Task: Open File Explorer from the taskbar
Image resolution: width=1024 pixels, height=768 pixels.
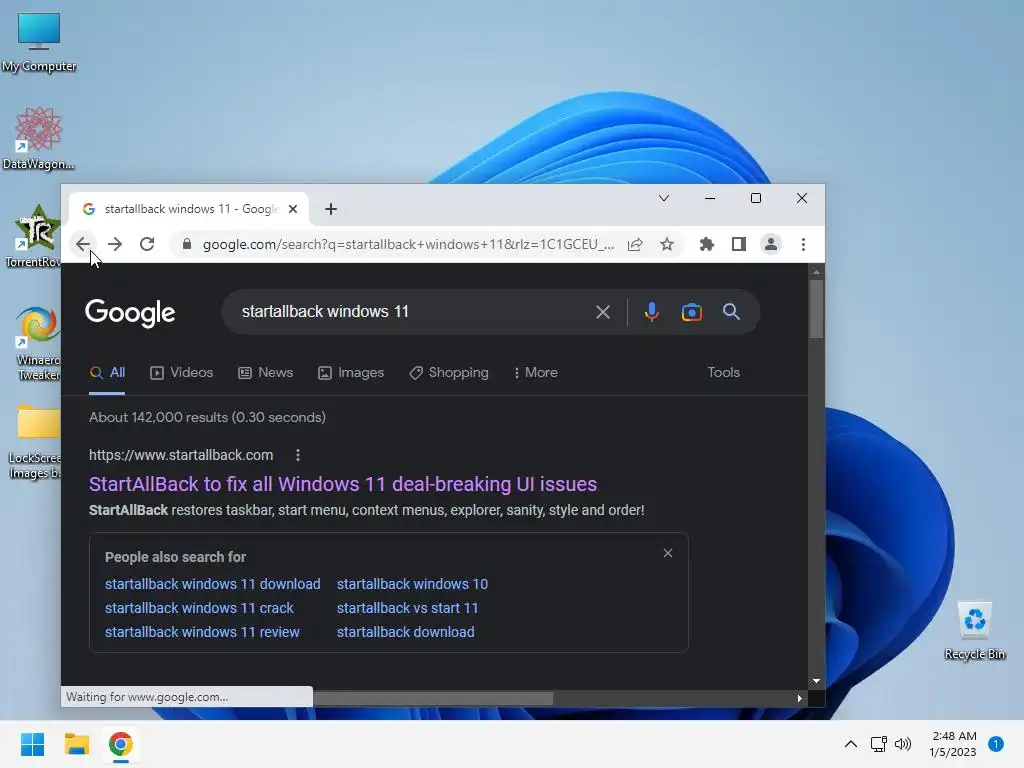Action: click(x=76, y=744)
